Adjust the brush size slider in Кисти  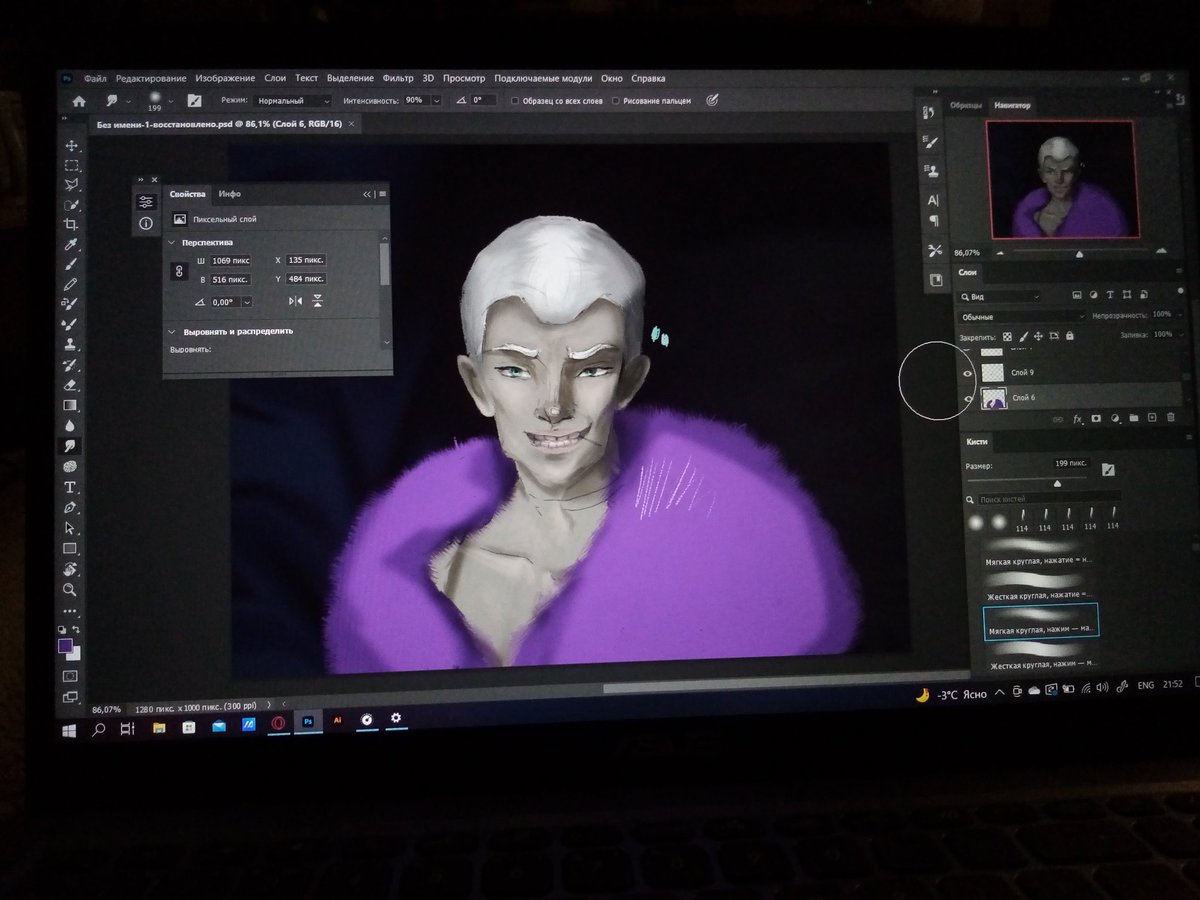[x=1058, y=482]
